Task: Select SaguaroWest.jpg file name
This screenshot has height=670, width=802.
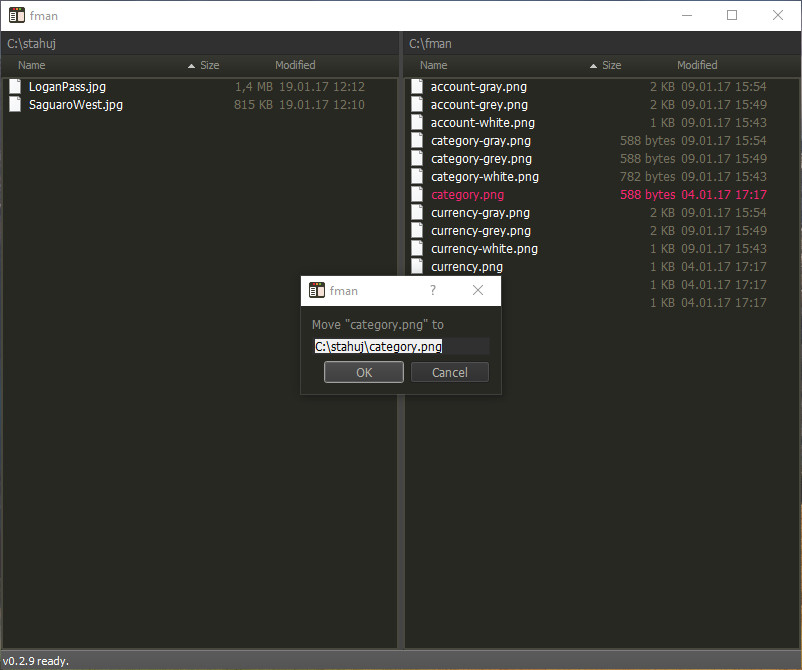Action: (76, 105)
